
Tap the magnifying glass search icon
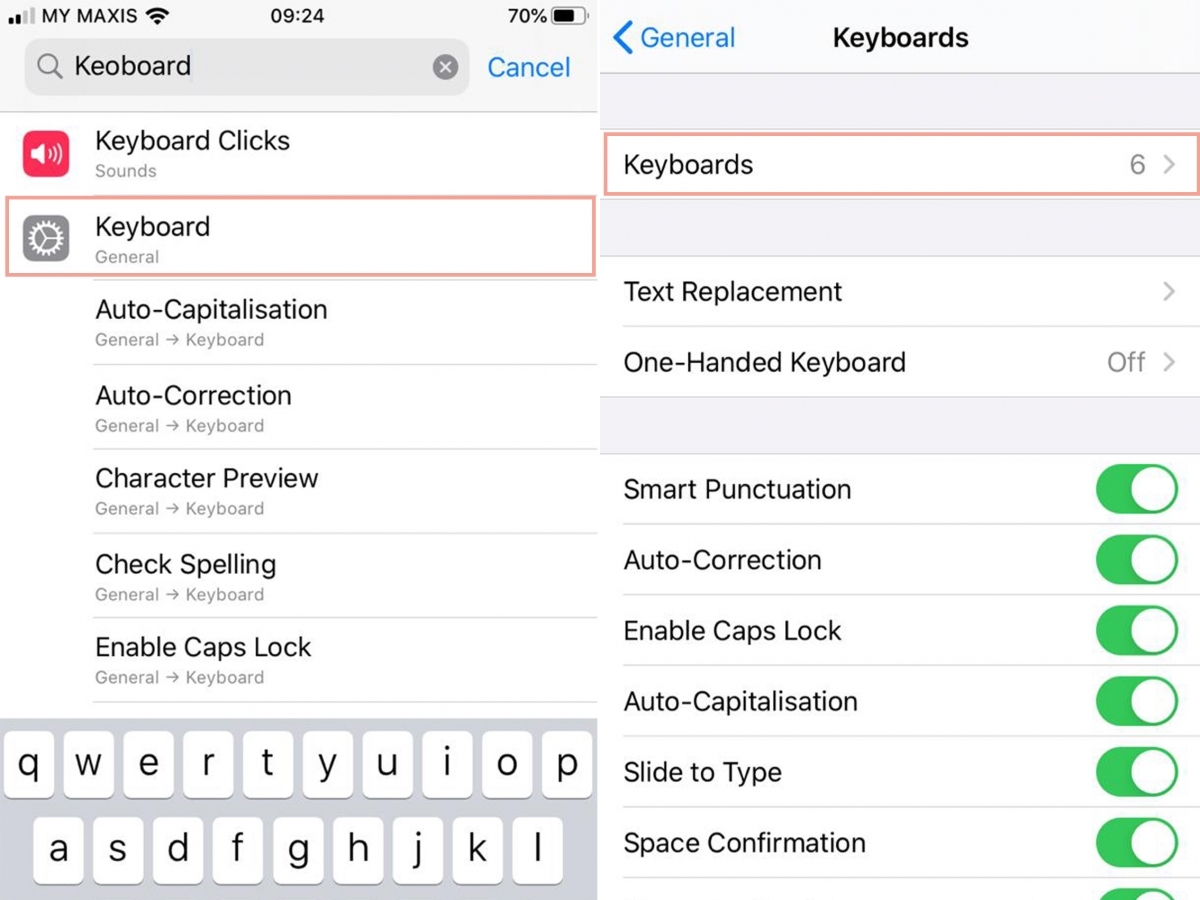pos(49,67)
